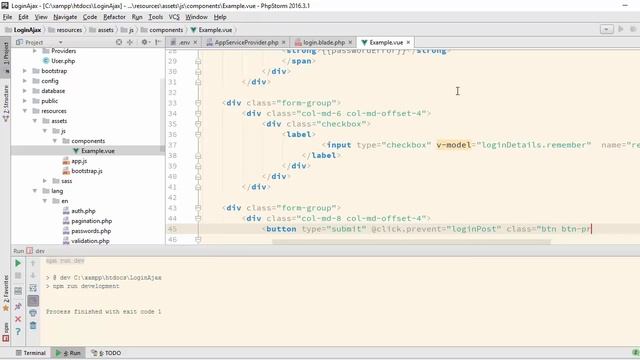
Task: Expand the public folder
Action: click(x=25, y=101)
